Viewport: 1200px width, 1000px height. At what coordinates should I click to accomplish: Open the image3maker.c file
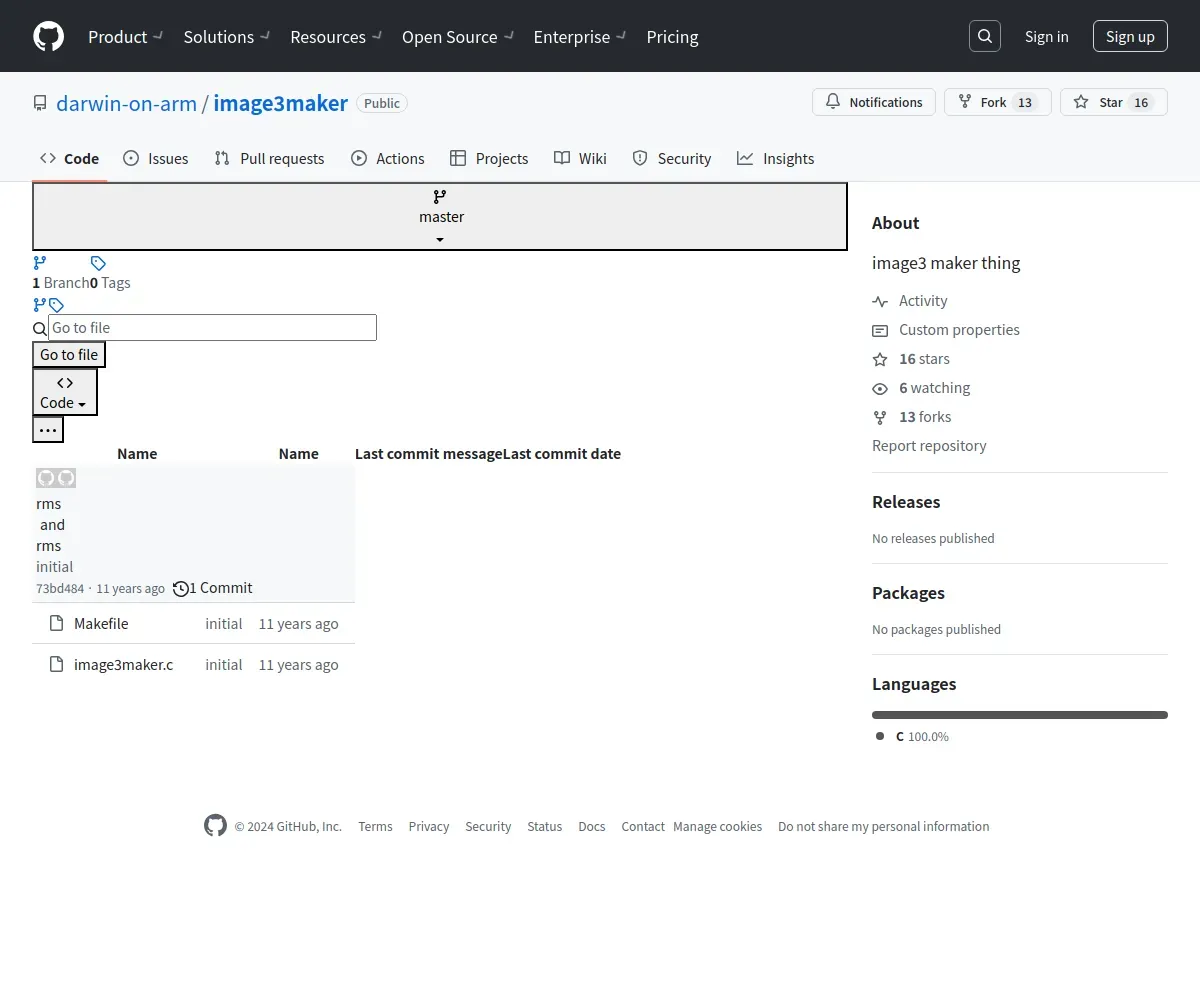point(123,664)
